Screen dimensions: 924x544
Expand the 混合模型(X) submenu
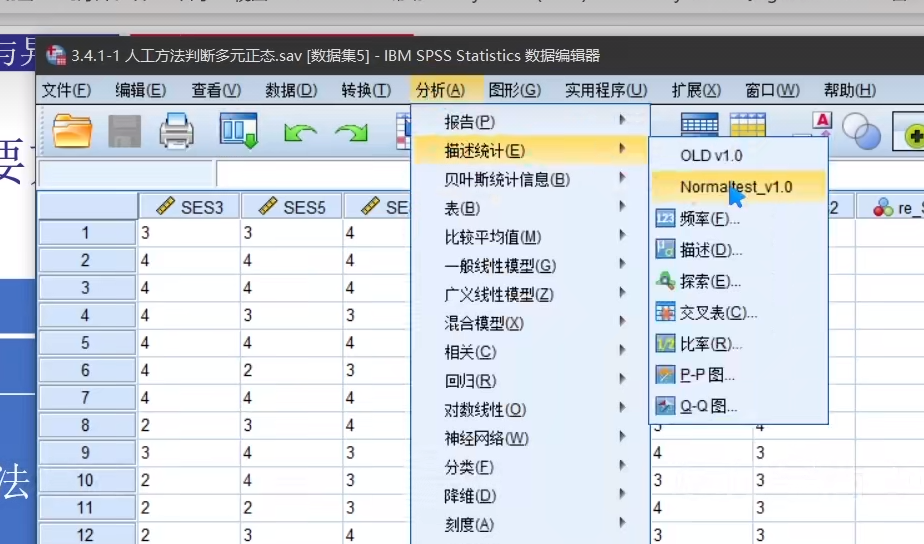coord(530,323)
